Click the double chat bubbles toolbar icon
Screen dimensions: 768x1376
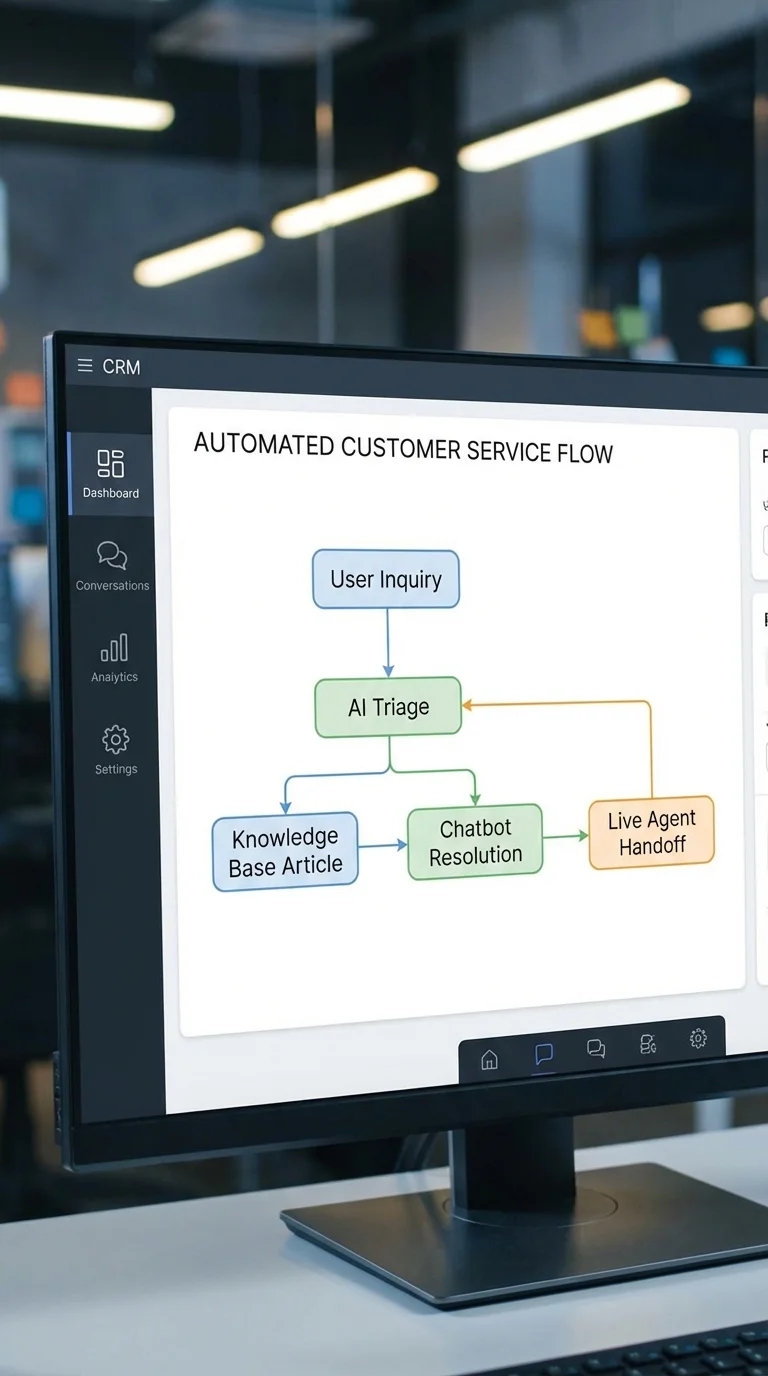click(x=596, y=1048)
